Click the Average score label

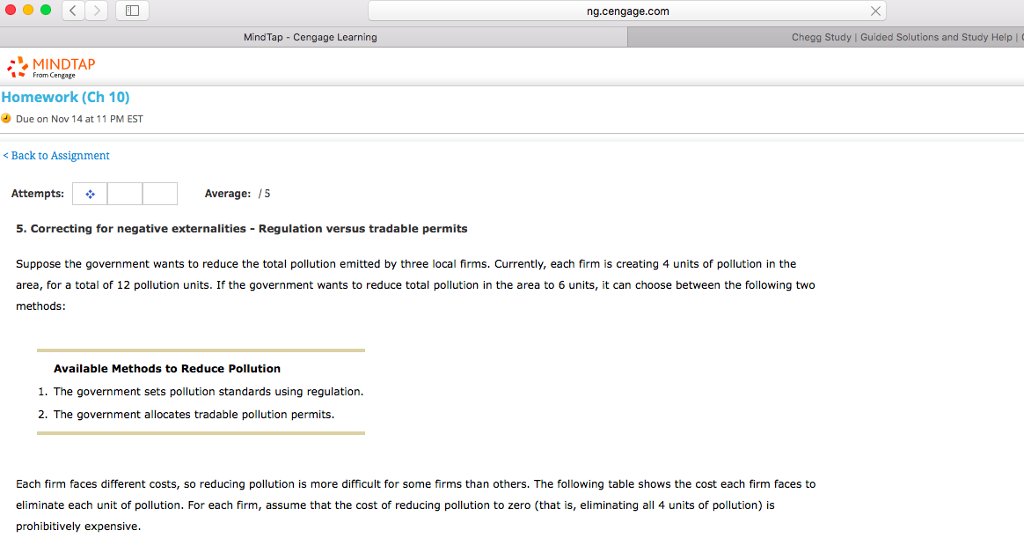(227, 194)
